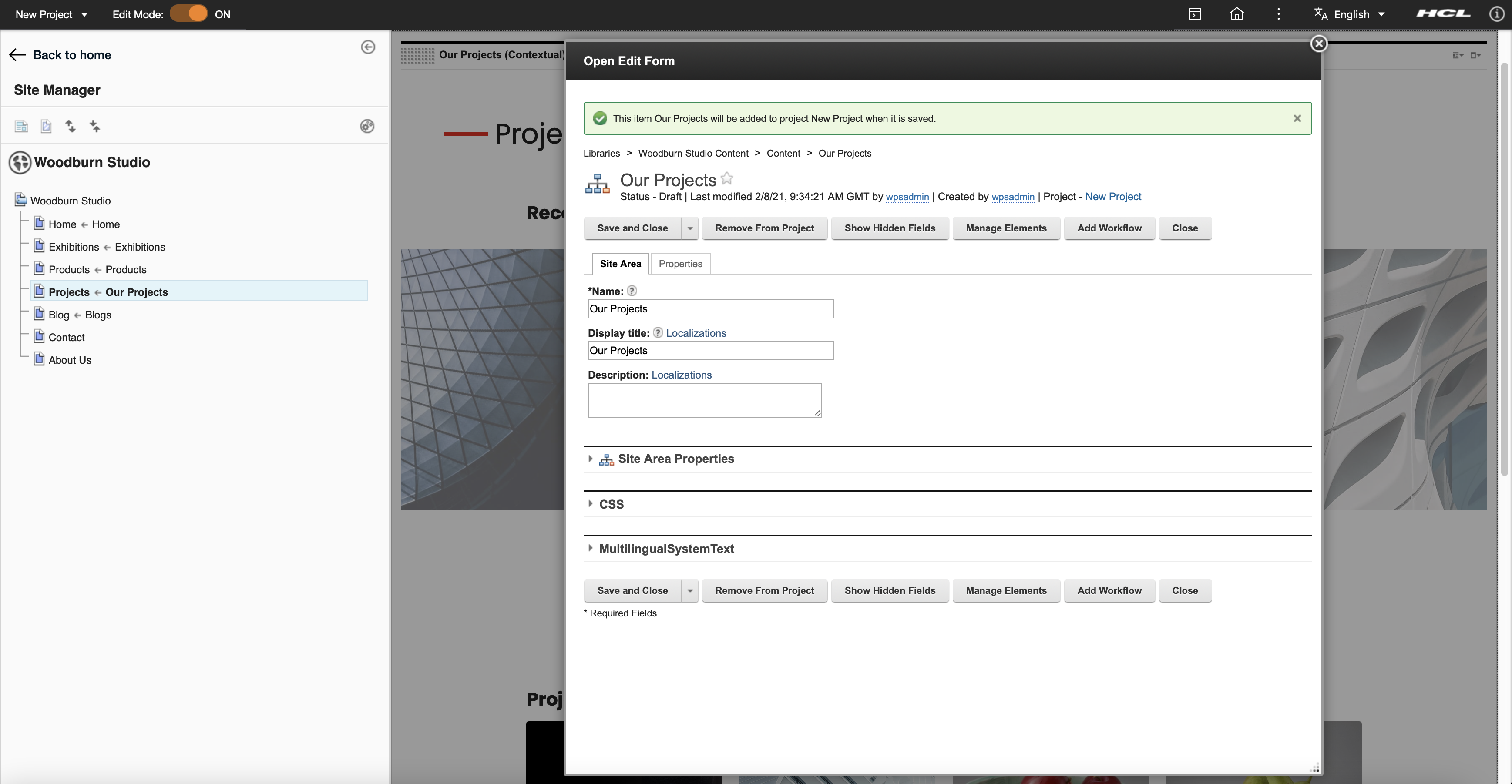The height and width of the screenshot is (784, 1512).
Task: Open the three-dot options menu
Action: 1278,13
